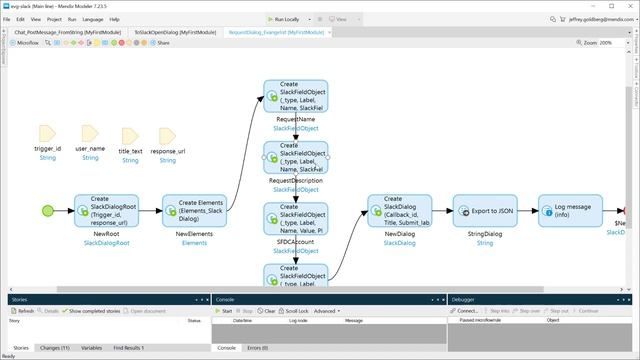Select the Create SlackDialog activity node
The image size is (640, 360).
[x=400, y=211]
